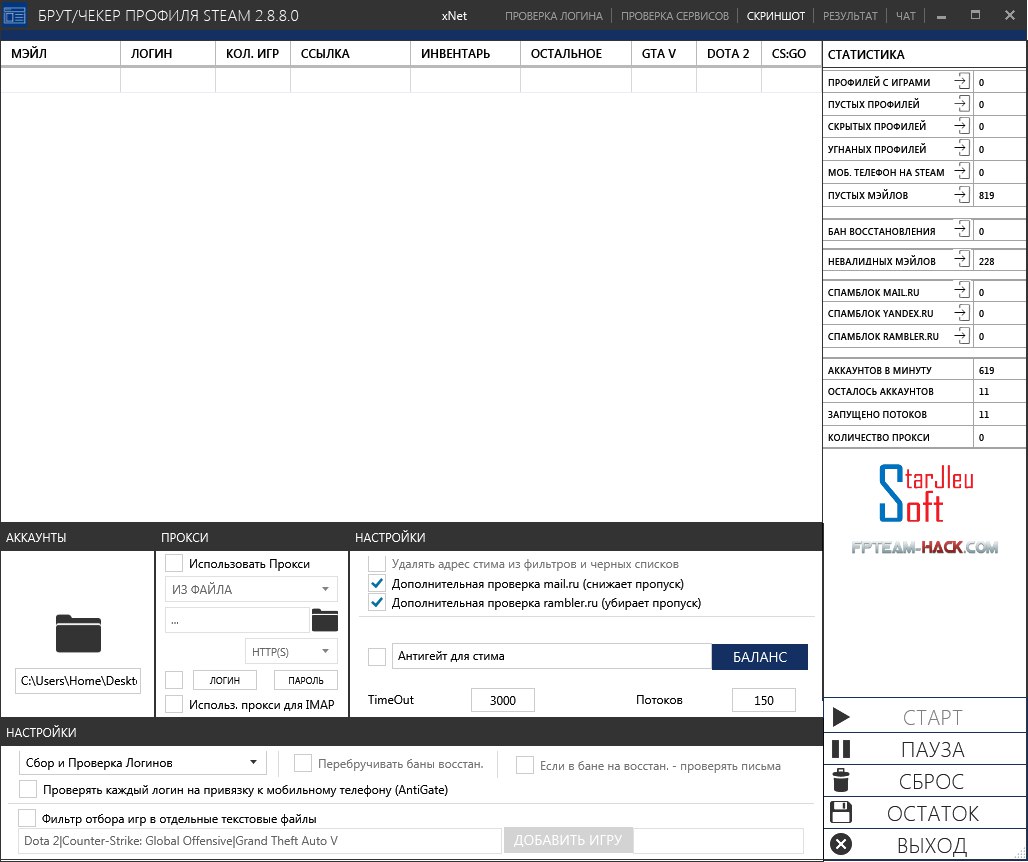Viewport: 1028px width, 862px height.
Task: Save remainder with ОСТАТОК text
Action: pos(932,813)
